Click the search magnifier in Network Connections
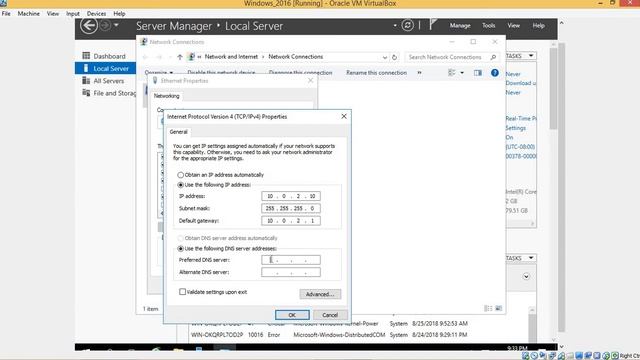 pos(493,57)
